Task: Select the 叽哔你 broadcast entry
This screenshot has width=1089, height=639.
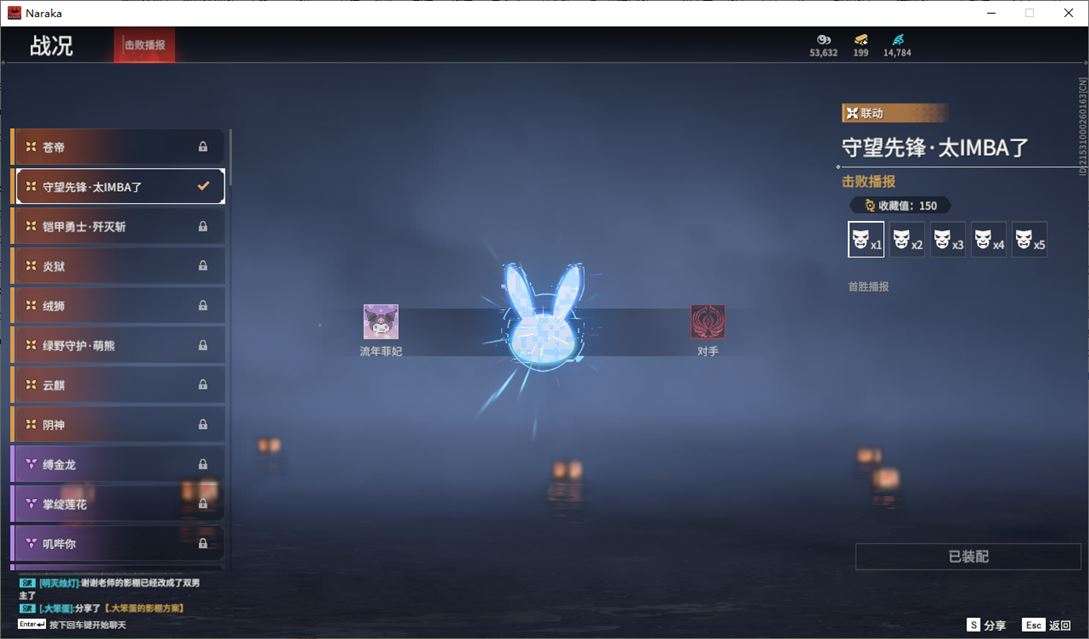Action: click(x=118, y=543)
